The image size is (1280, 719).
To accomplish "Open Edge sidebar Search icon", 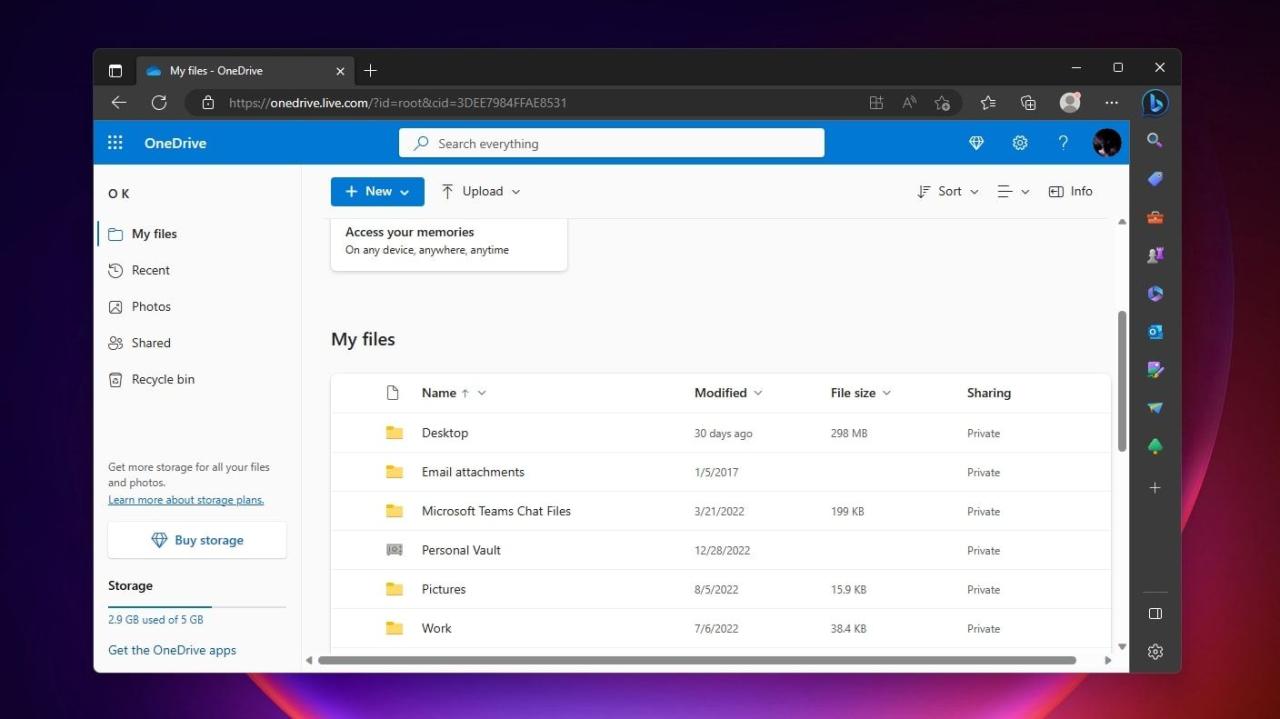I will point(1155,141).
